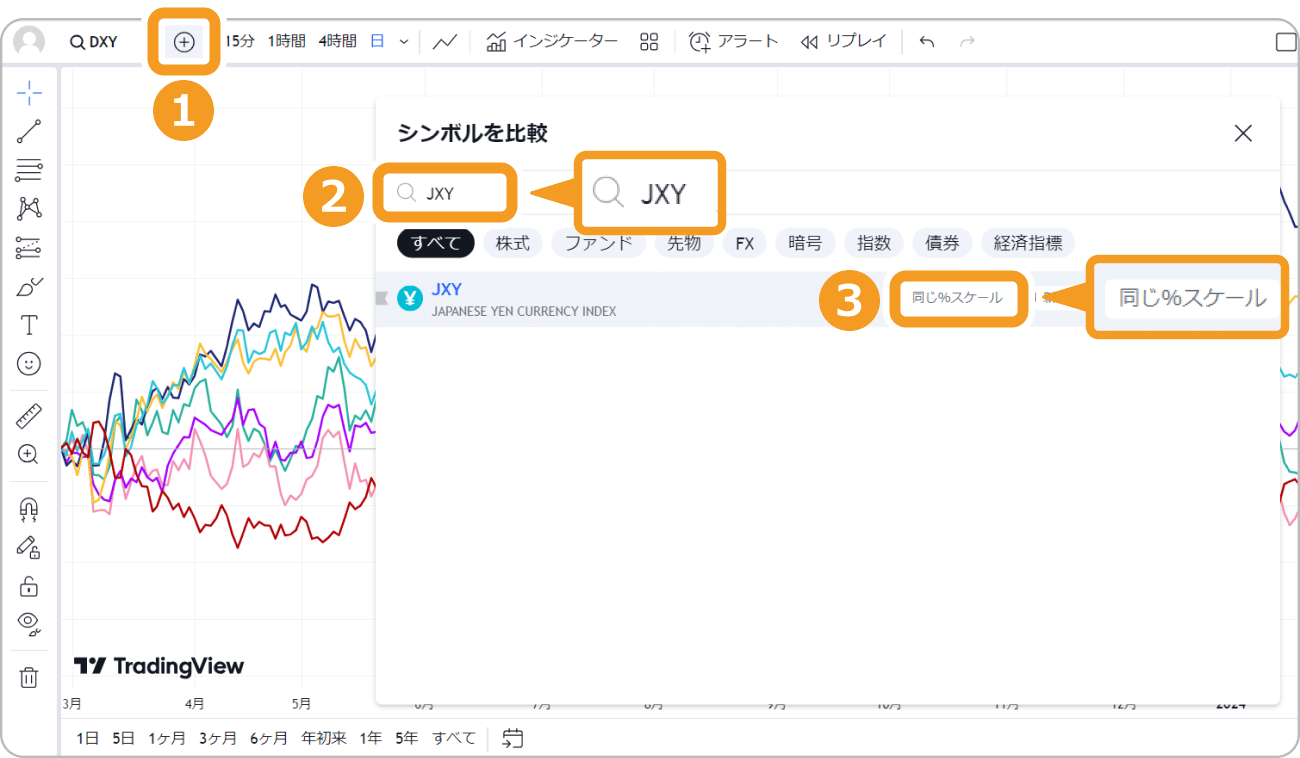Image resolution: width=1300 pixels, height=758 pixels.
Task: Select the 株式 filter tab
Action: pyautogui.click(x=513, y=243)
